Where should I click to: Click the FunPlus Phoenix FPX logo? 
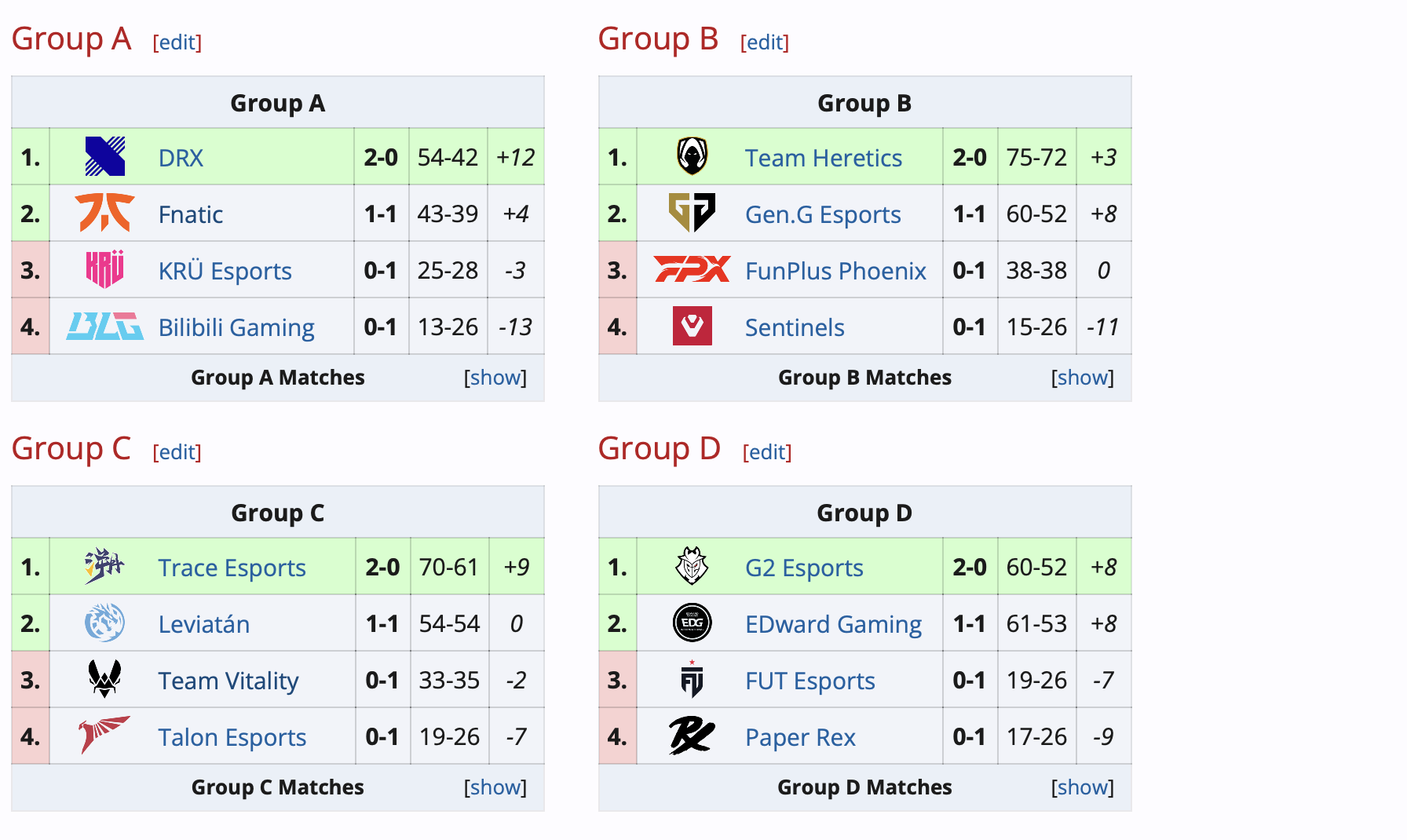(x=692, y=269)
